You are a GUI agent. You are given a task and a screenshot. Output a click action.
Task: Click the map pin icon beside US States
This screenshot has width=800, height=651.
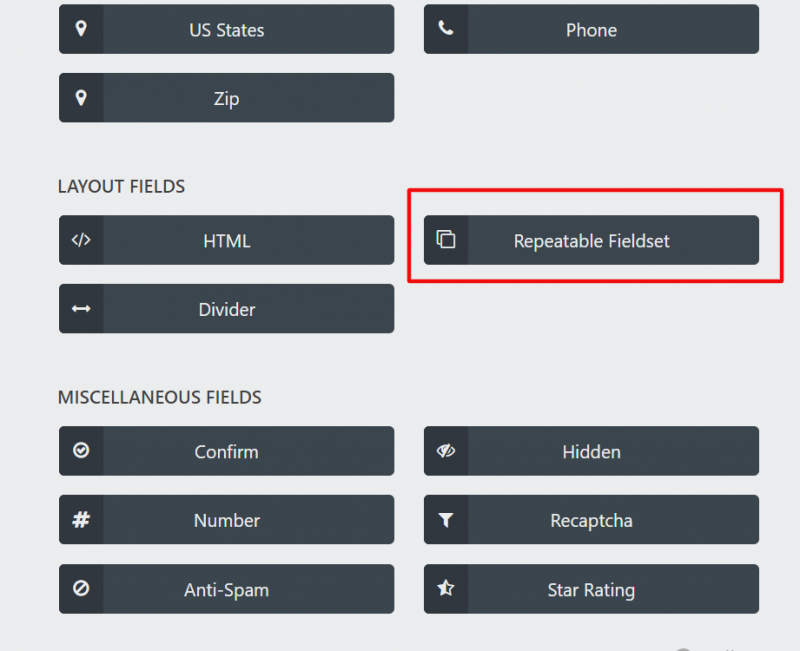pos(81,29)
